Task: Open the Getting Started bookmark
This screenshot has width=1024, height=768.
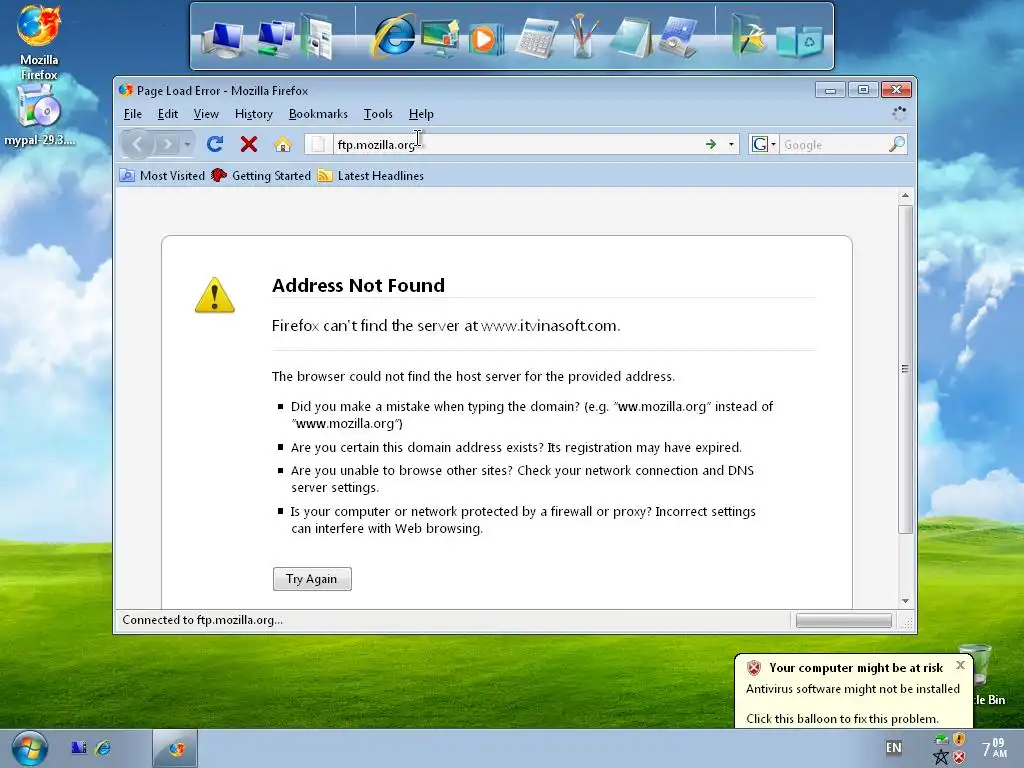Action: (261, 176)
